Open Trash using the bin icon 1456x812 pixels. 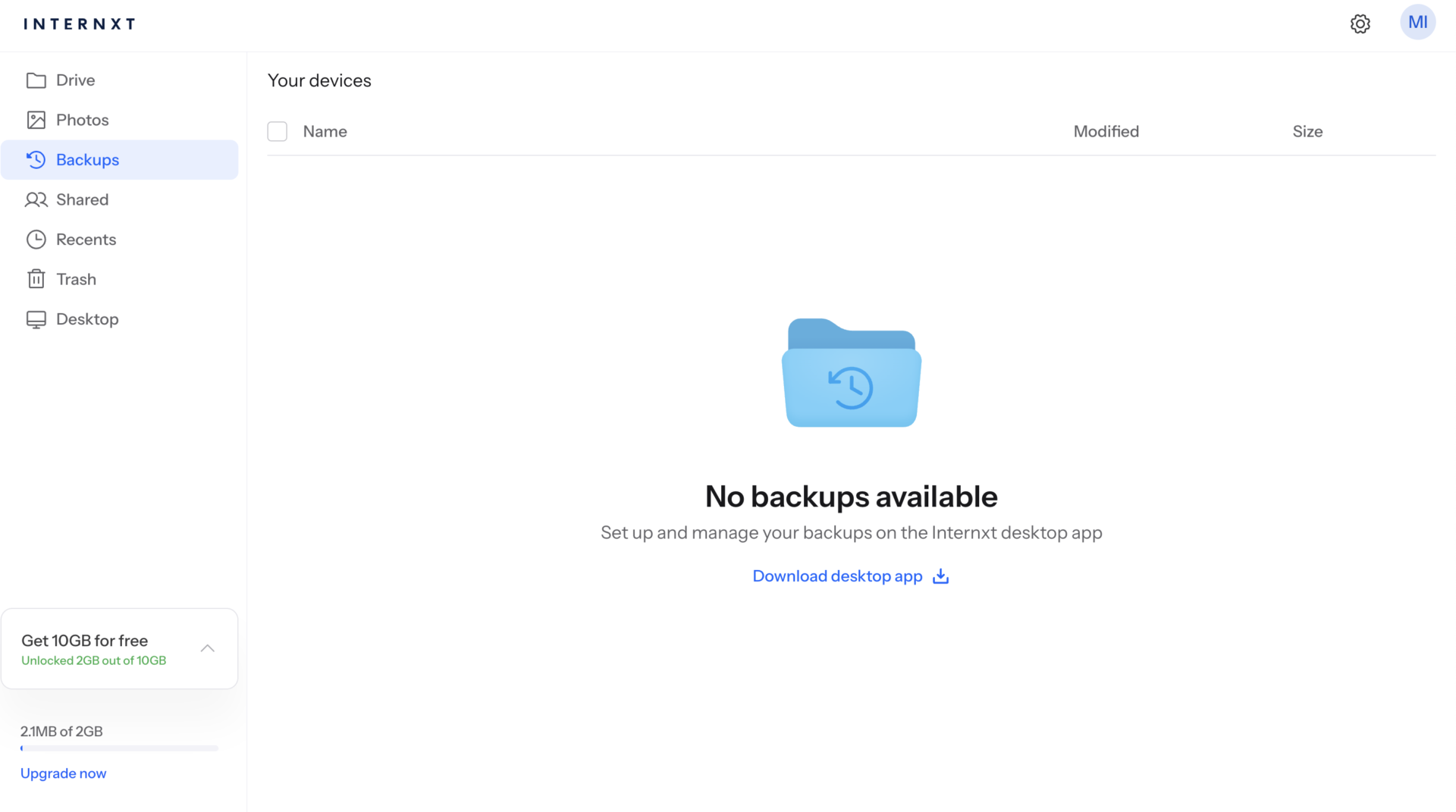click(x=36, y=278)
